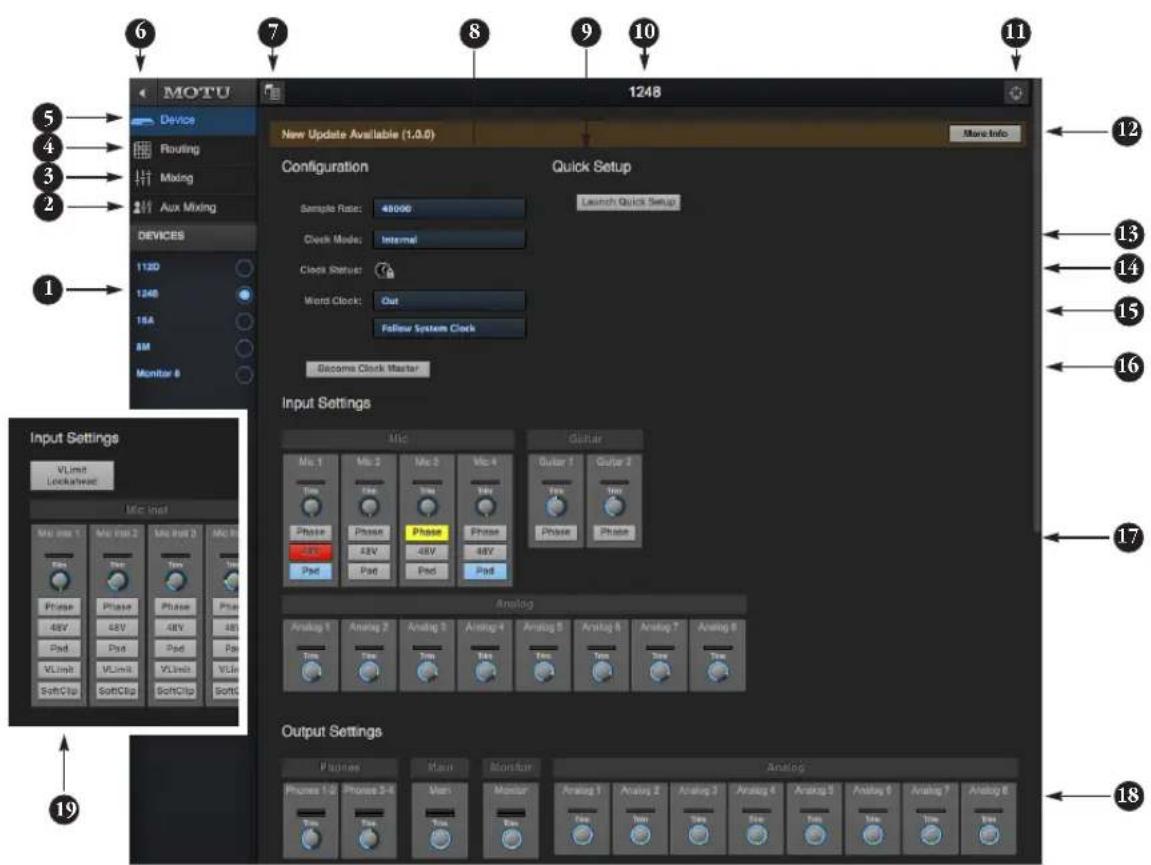Click the Clock Status lock icon
This screenshot has height=865, width=1151.
coord(385,271)
